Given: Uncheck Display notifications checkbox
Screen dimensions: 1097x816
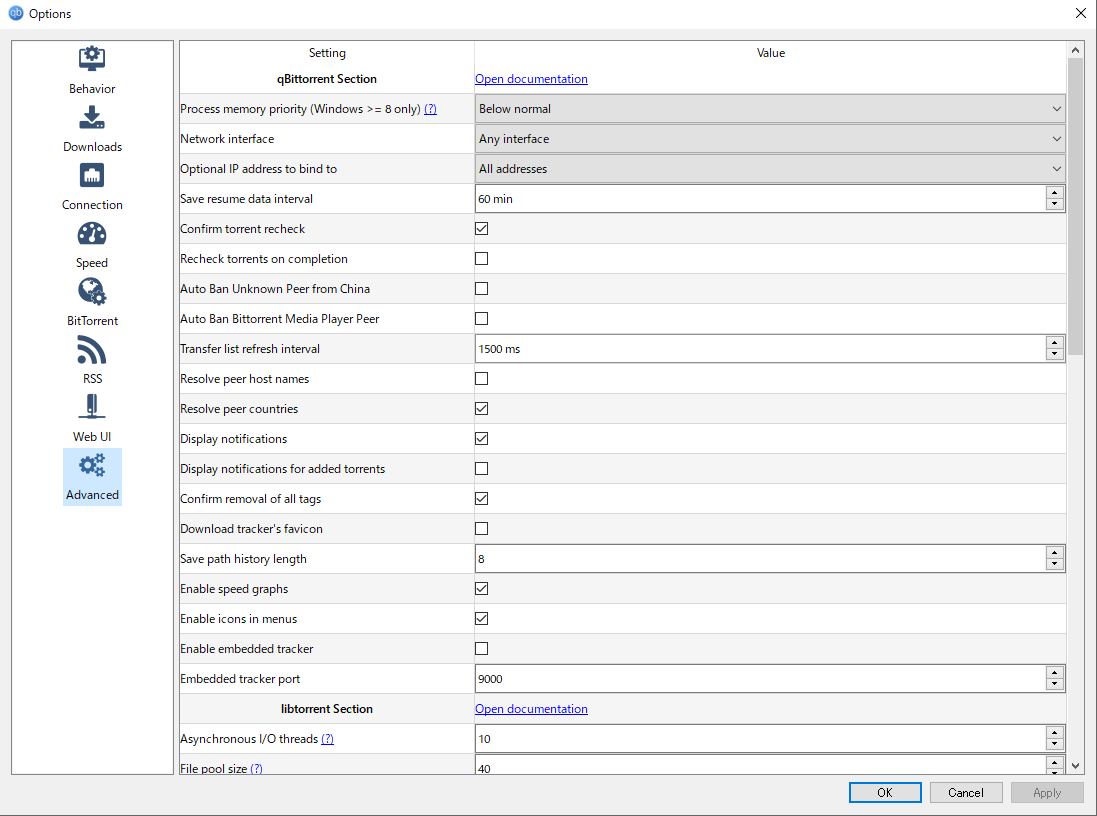Looking at the screenshot, I should [x=481, y=439].
